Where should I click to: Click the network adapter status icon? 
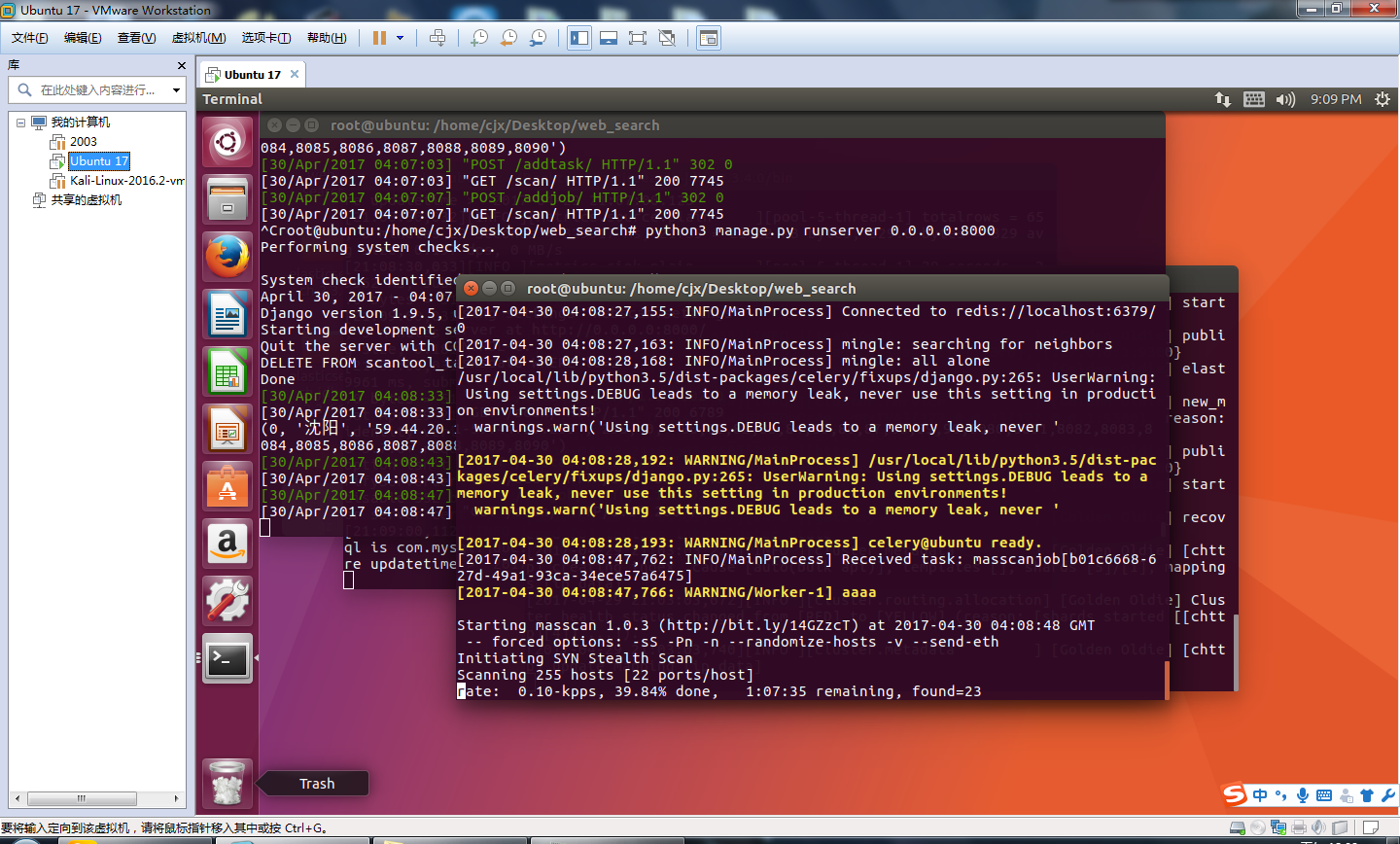(1278, 828)
